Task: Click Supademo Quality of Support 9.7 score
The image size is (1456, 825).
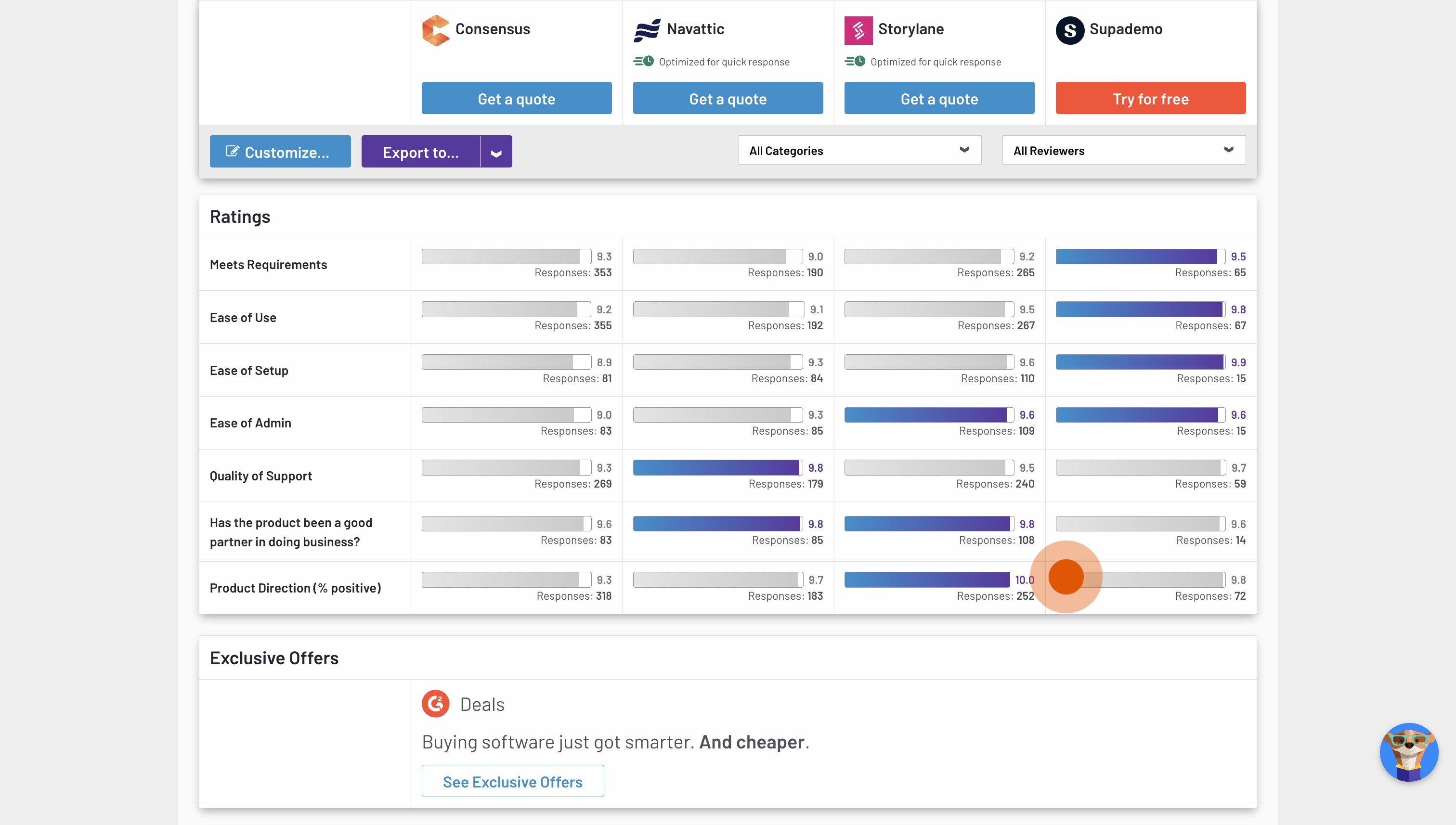Action: point(1238,467)
